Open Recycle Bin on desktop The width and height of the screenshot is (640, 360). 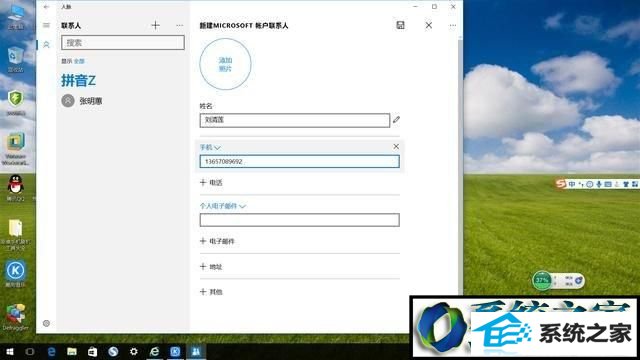point(16,60)
